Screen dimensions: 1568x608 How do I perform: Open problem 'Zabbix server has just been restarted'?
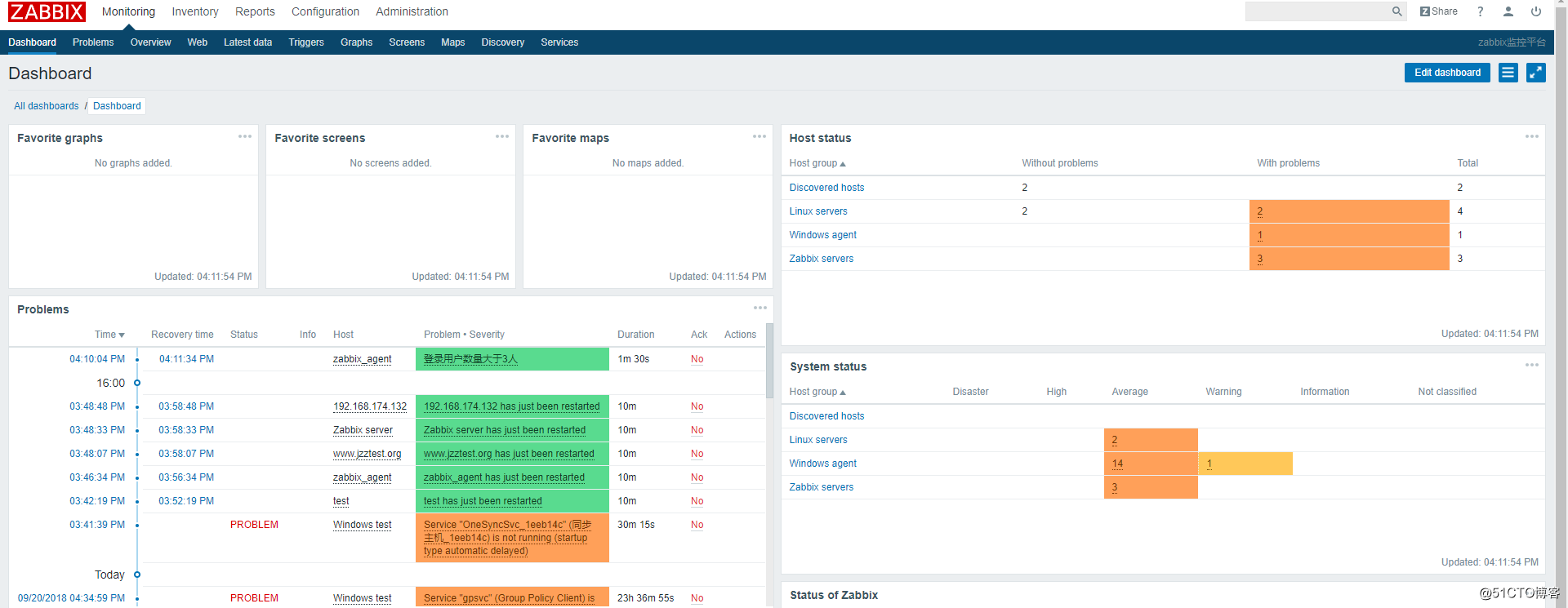pos(505,430)
